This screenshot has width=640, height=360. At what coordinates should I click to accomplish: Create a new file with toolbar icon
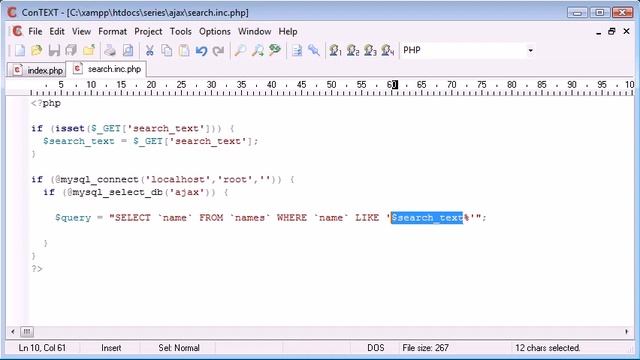20,51
